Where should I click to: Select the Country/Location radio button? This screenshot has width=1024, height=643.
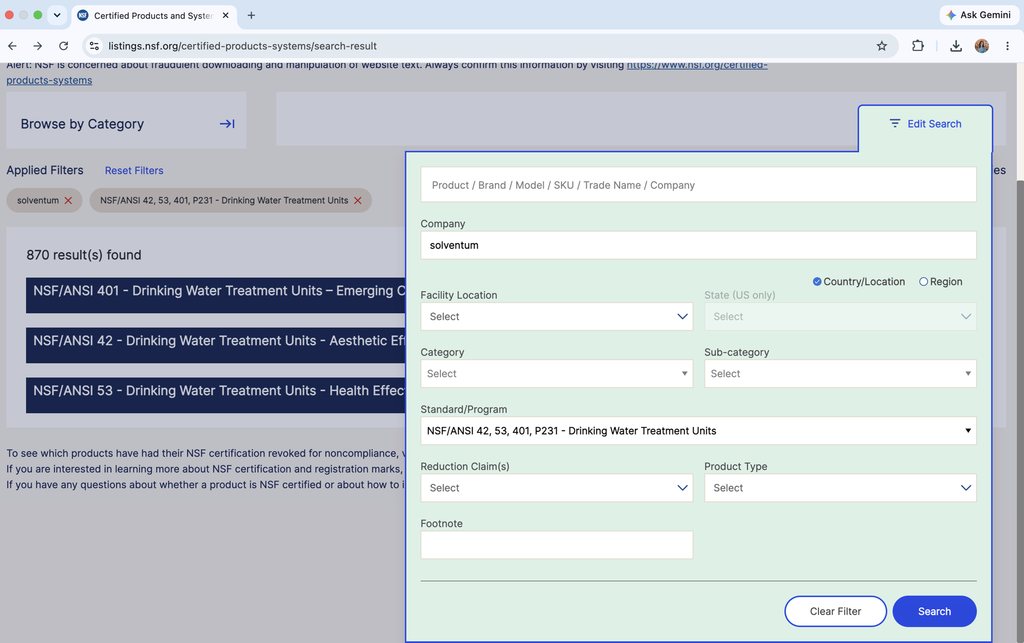tap(817, 281)
